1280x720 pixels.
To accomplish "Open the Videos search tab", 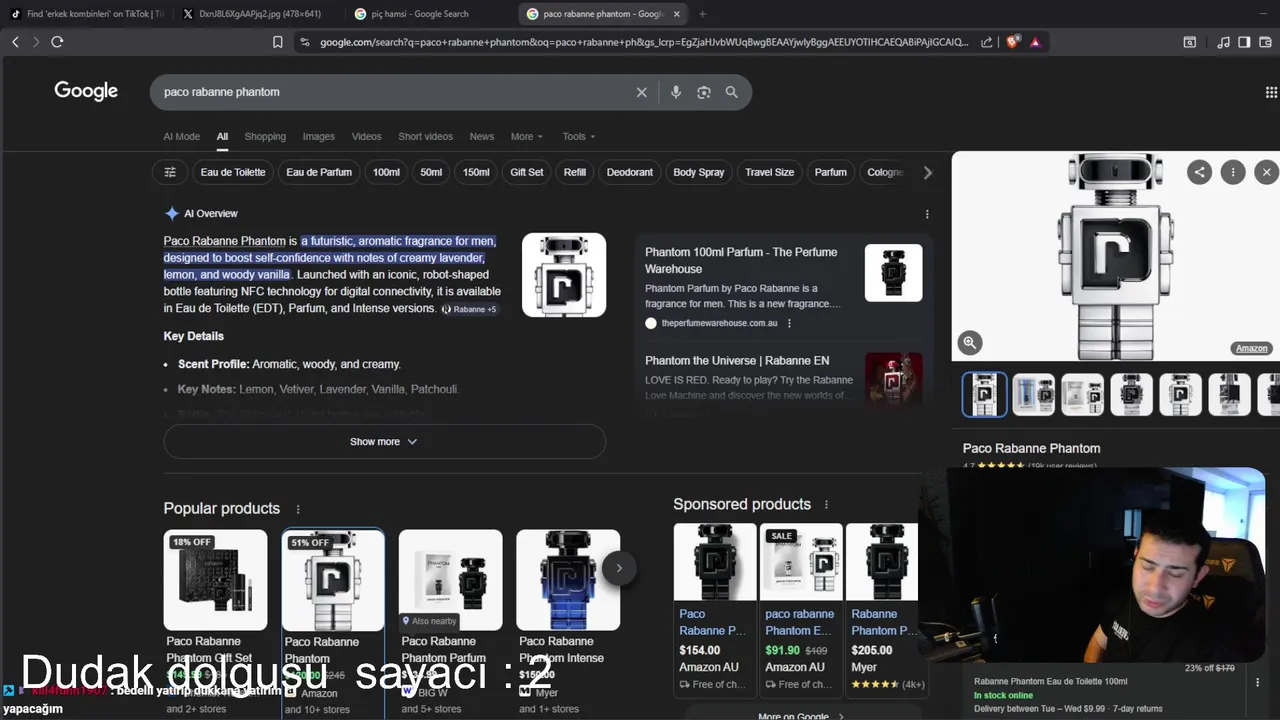I will click(x=366, y=136).
